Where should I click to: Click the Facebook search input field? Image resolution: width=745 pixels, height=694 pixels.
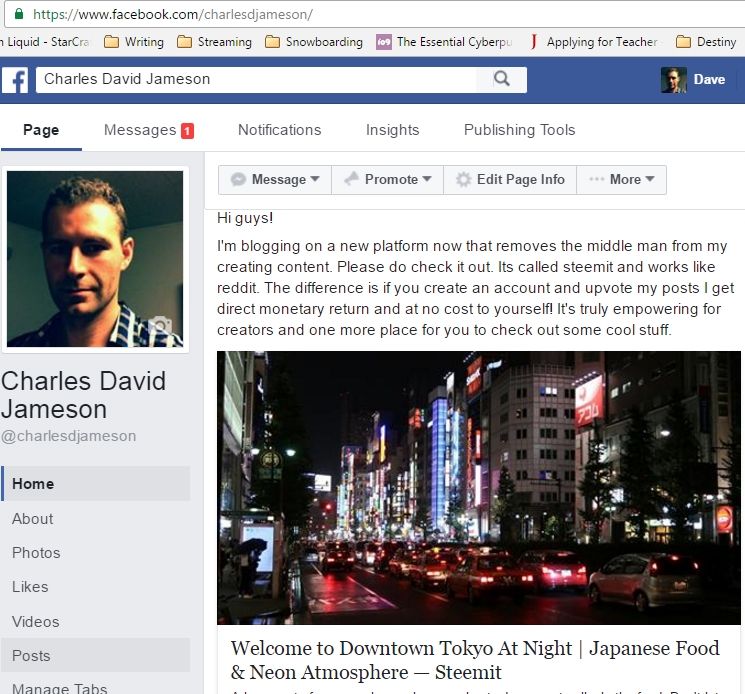pos(255,79)
